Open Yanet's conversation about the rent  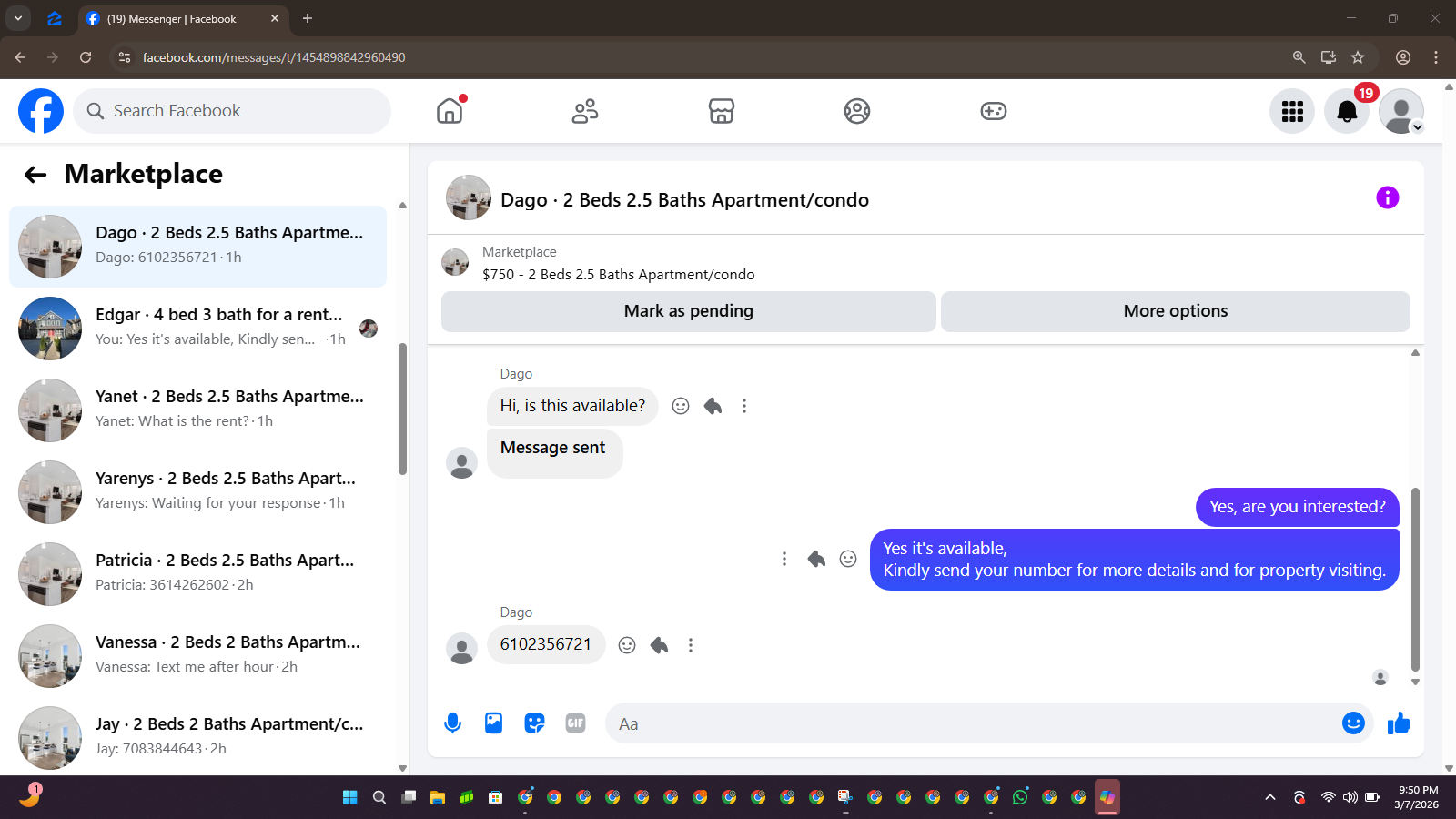[197, 410]
